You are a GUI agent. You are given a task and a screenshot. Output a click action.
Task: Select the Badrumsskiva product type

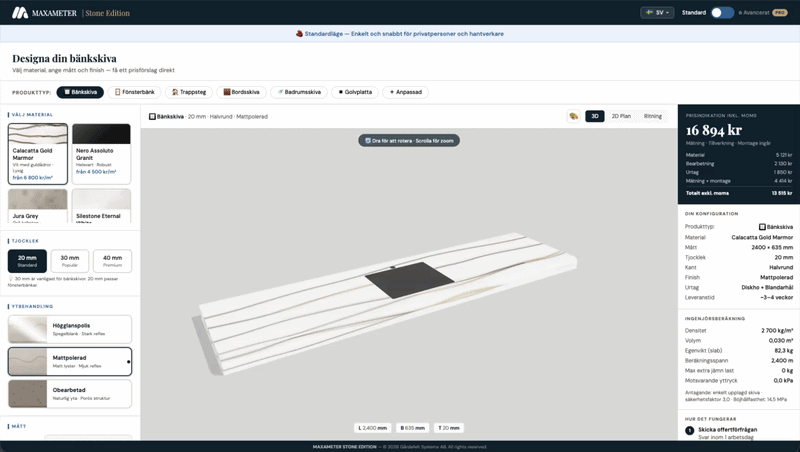[x=299, y=92]
